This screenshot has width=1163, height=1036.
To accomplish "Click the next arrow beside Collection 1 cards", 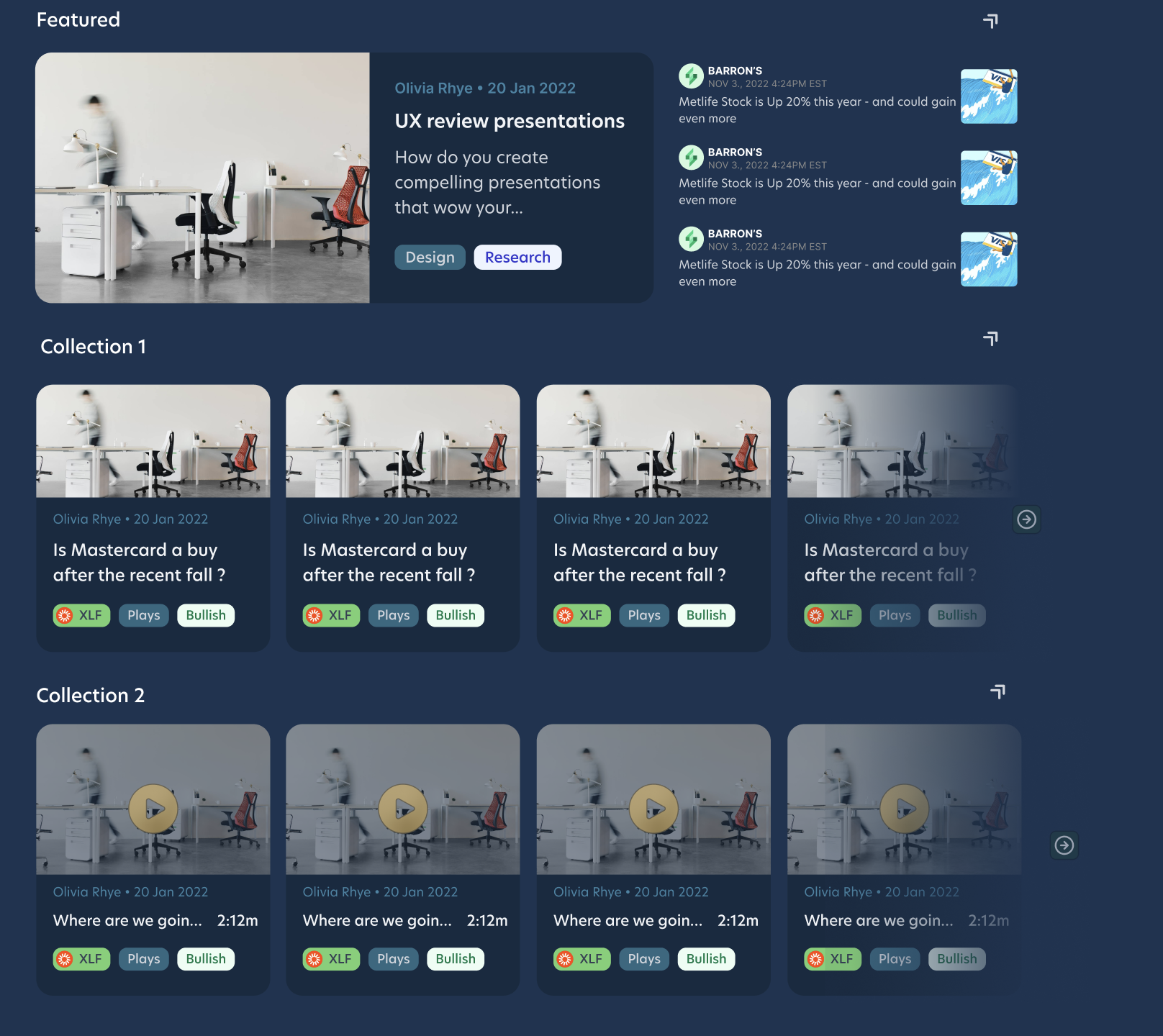I will [1027, 519].
